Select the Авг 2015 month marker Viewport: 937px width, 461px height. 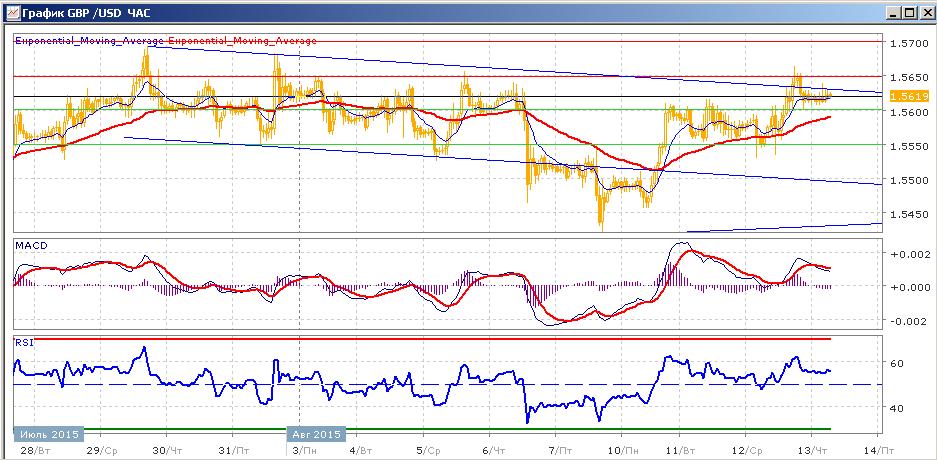point(317,434)
